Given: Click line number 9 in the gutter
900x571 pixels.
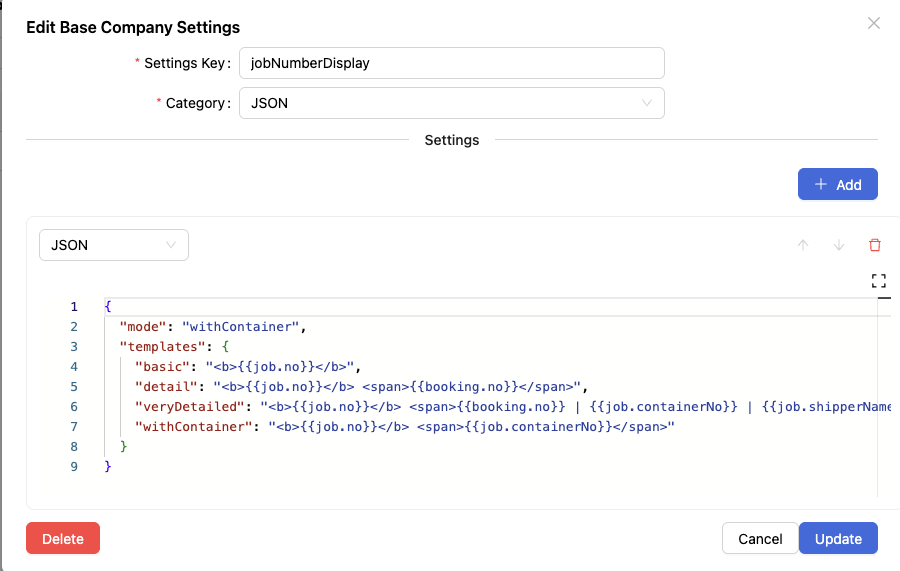Looking at the screenshot, I should (x=74, y=467).
